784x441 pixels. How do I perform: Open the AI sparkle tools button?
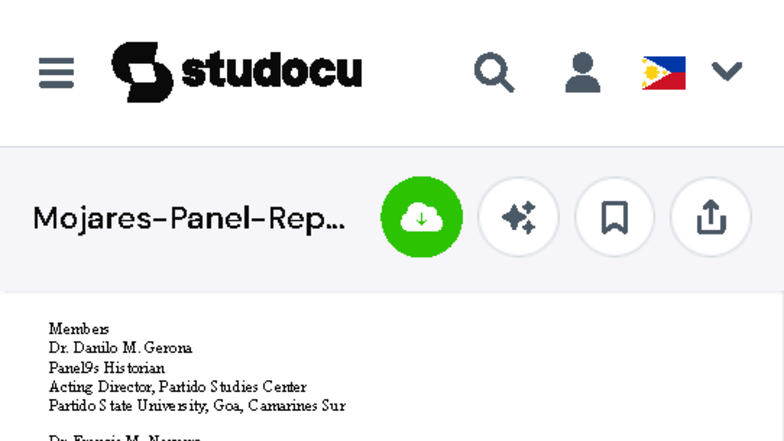518,217
